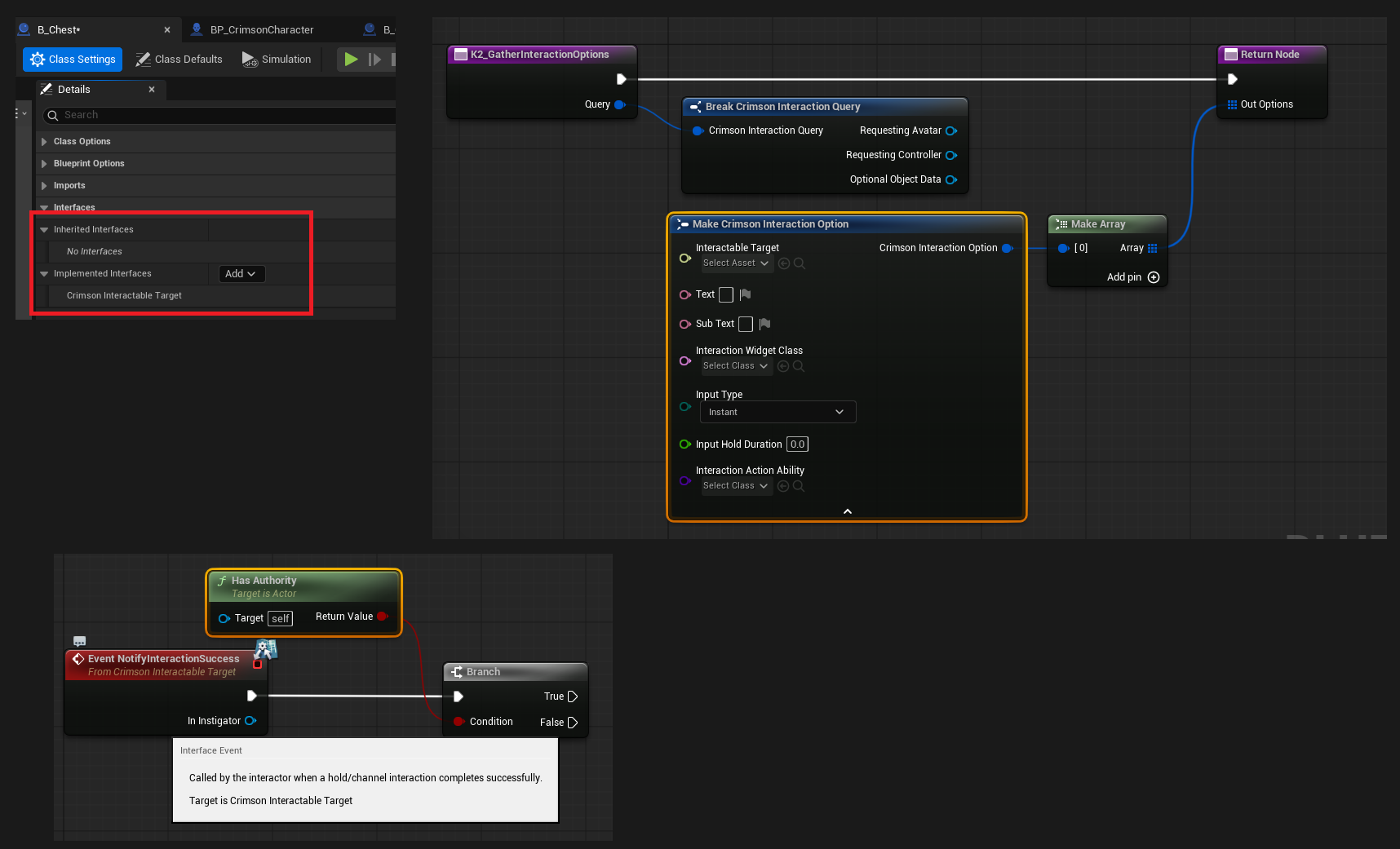Start play with the green Play button
Screen dimensions: 1400x849
point(351,60)
